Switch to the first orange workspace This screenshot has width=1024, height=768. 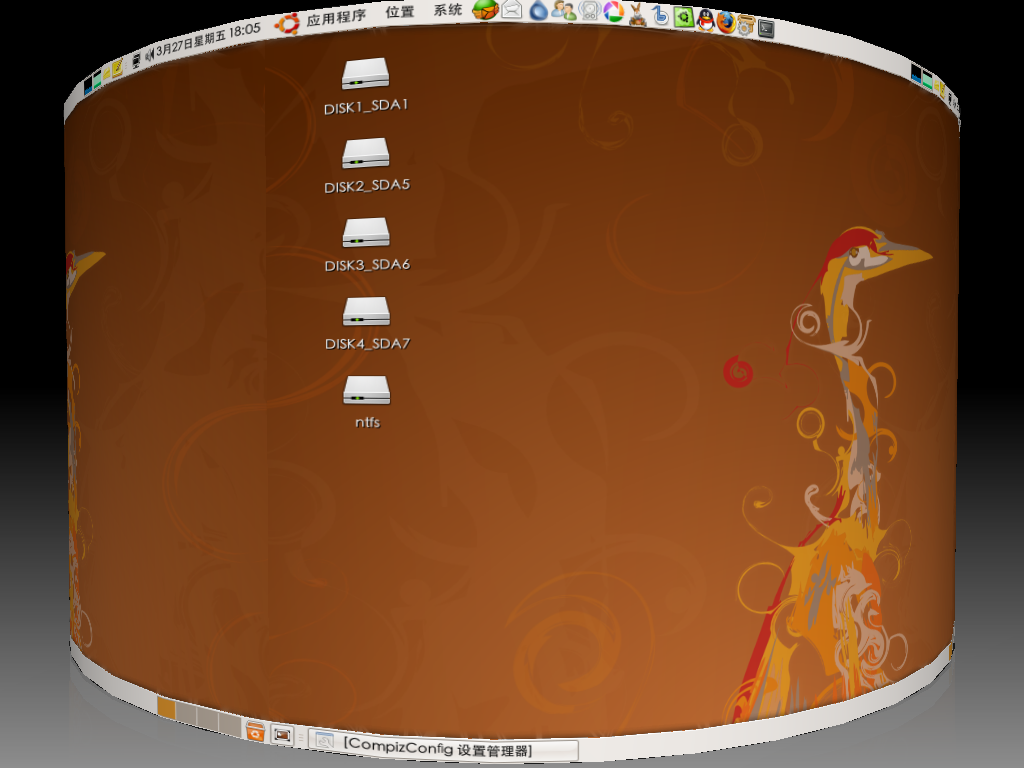click(x=167, y=708)
